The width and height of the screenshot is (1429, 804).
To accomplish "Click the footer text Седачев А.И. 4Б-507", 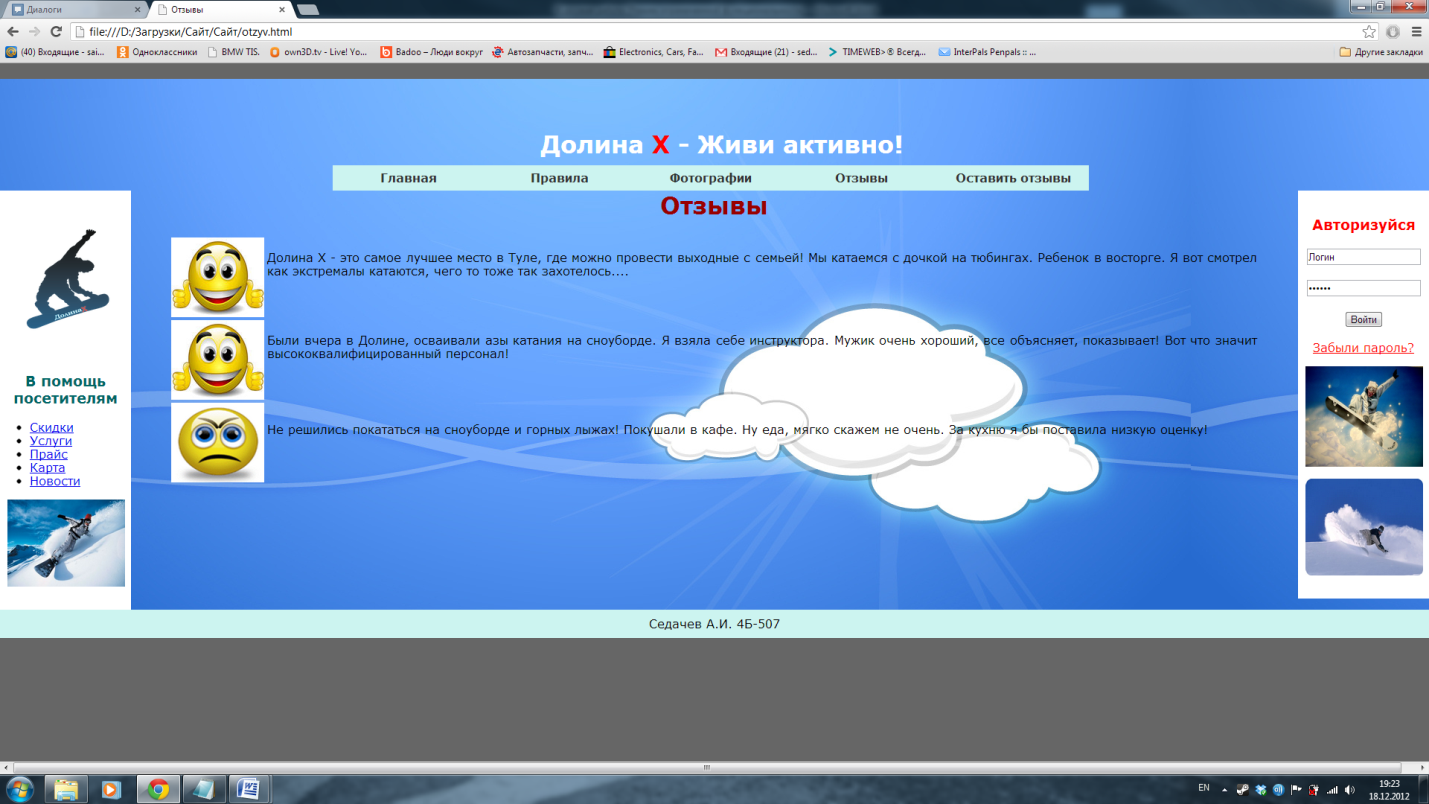I will [x=714, y=624].
